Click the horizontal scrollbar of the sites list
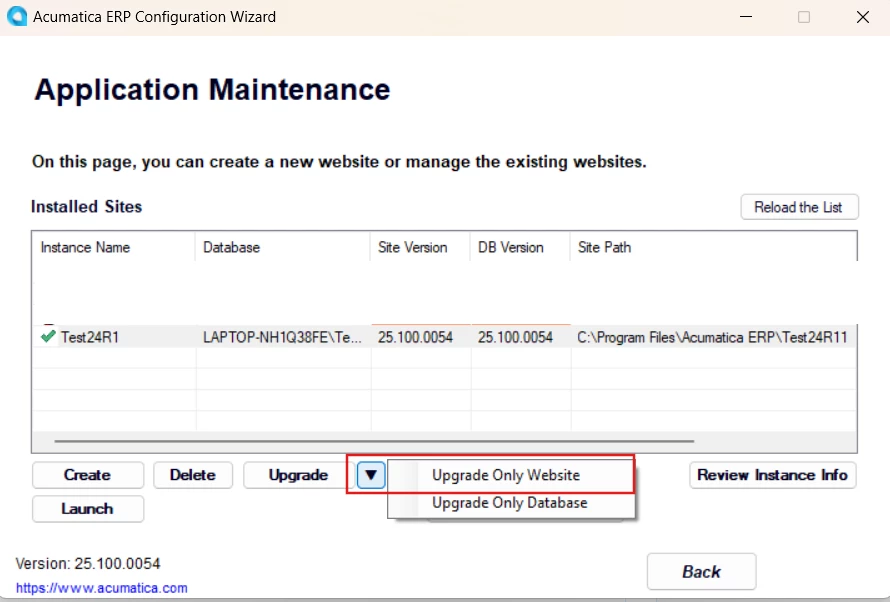Screen dimensions: 890x602 (374, 441)
